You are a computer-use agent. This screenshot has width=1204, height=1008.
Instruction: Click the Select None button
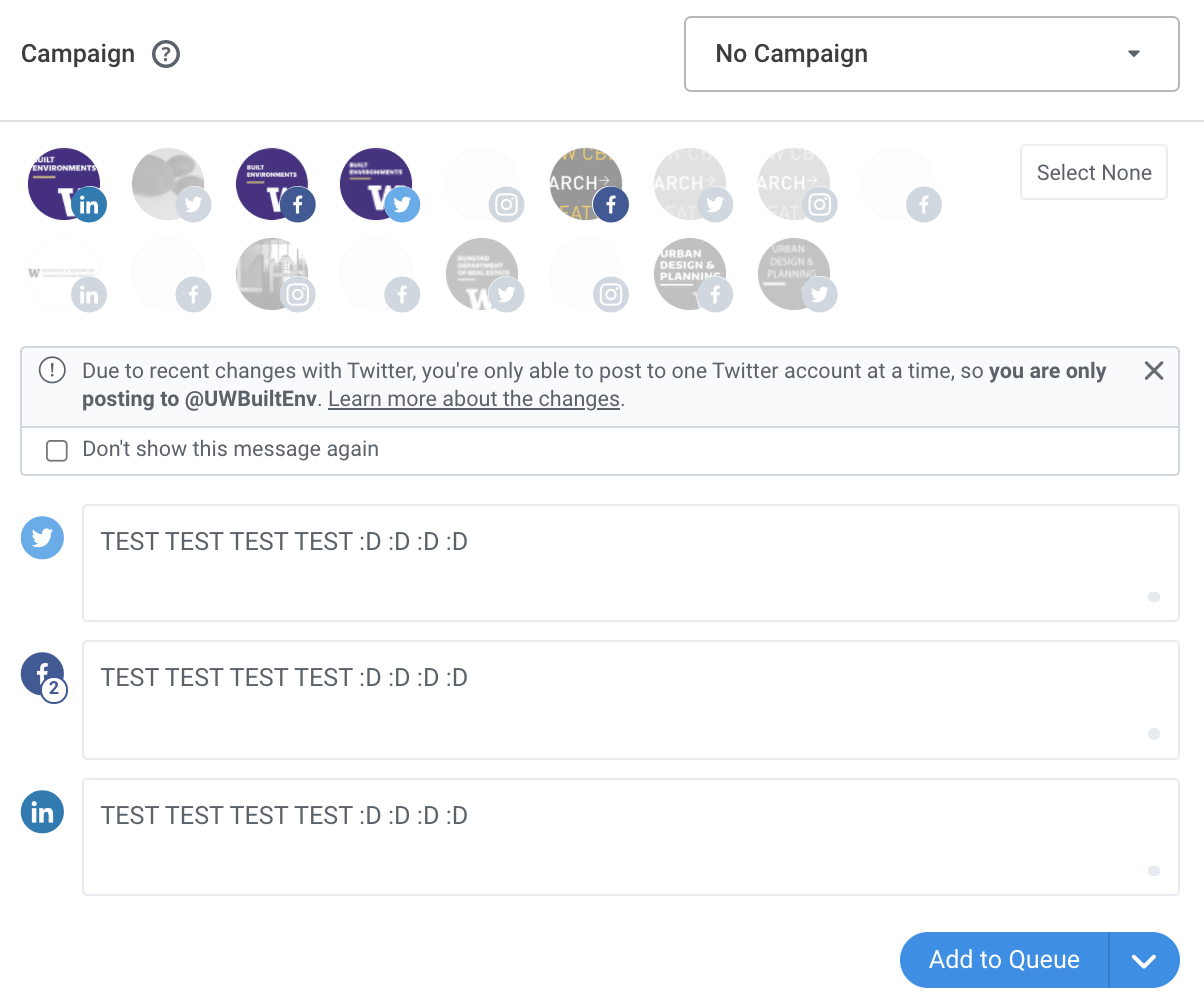coord(1093,172)
